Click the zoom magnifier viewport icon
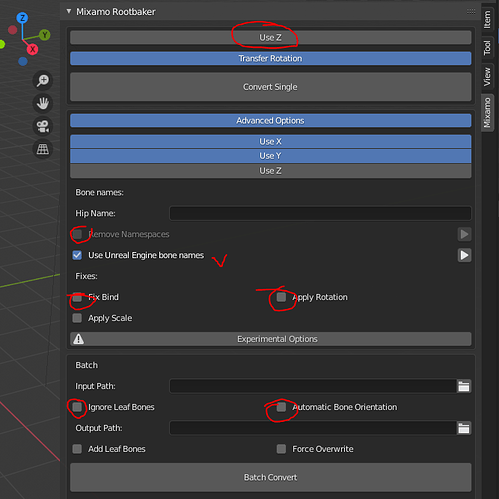 [43, 80]
